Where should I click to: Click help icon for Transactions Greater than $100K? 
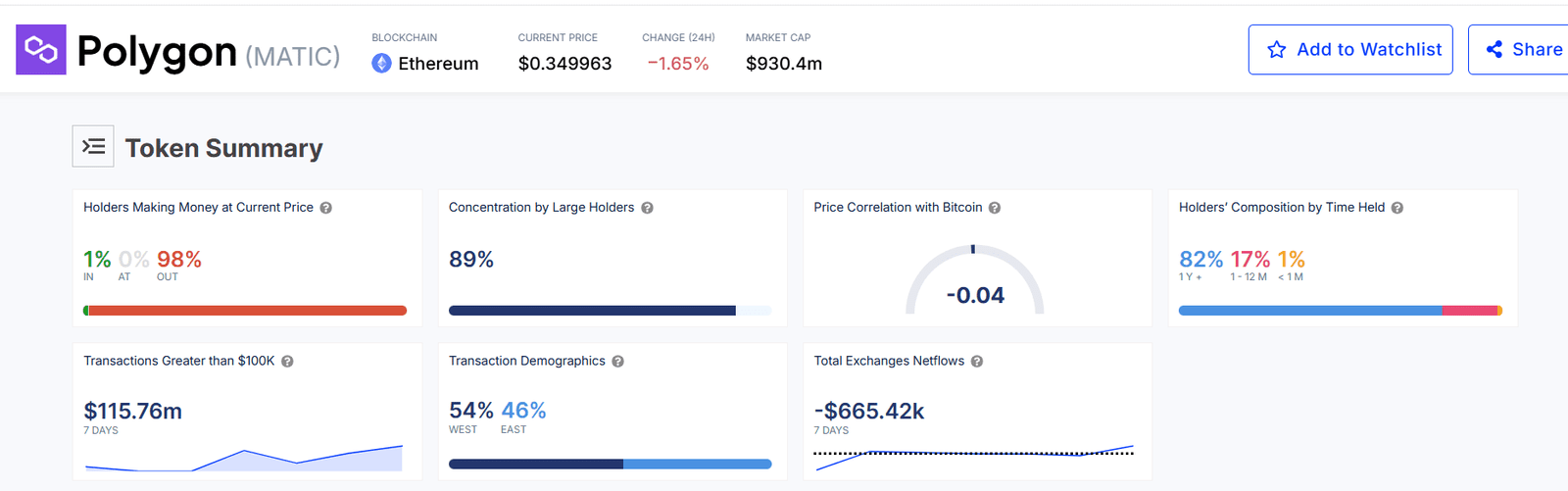(287, 362)
